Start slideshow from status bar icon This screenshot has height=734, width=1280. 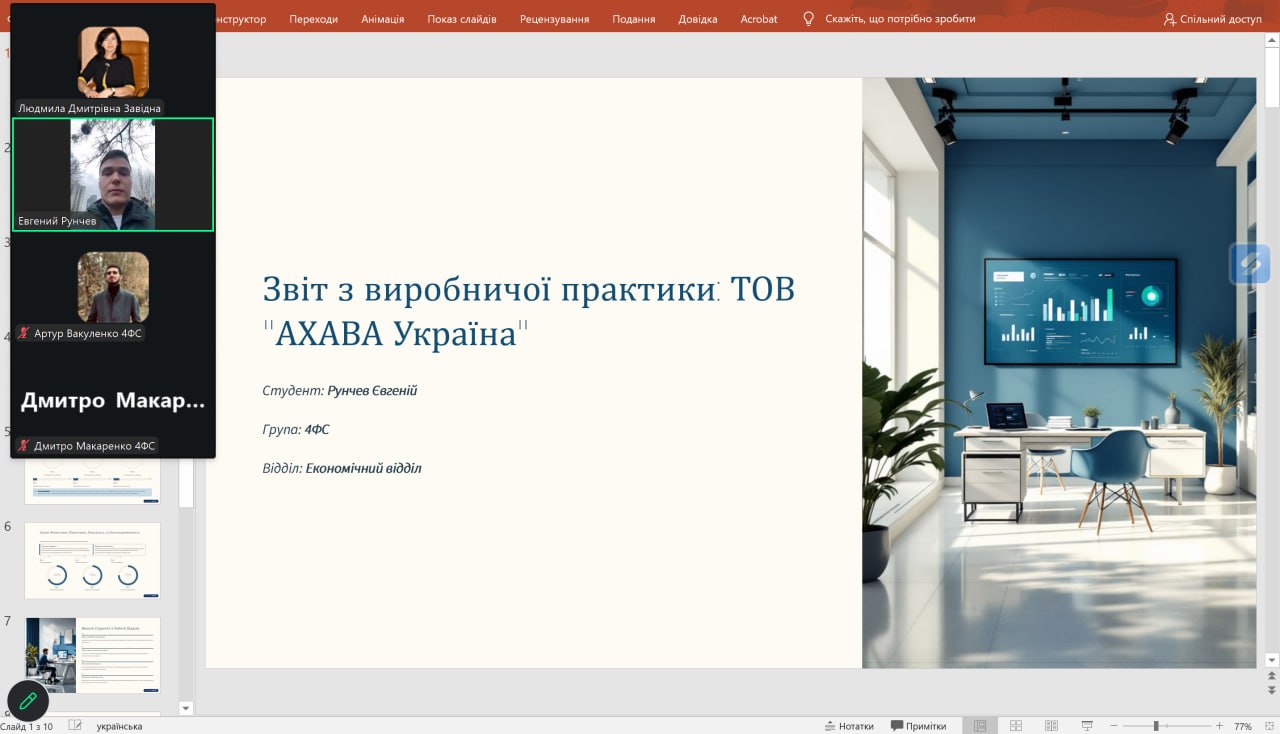tap(1087, 726)
